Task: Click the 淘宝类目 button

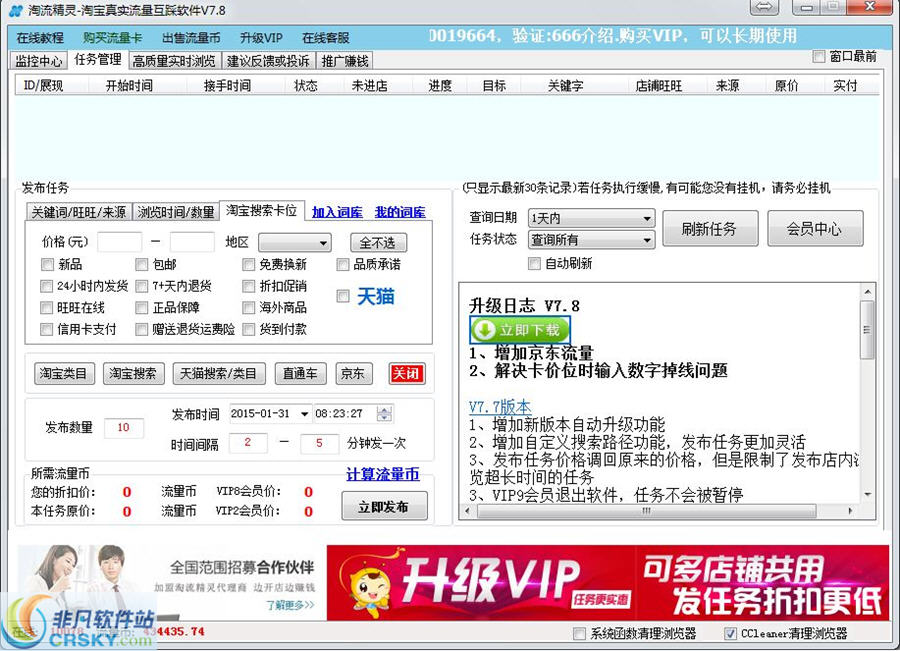Action: tap(64, 374)
